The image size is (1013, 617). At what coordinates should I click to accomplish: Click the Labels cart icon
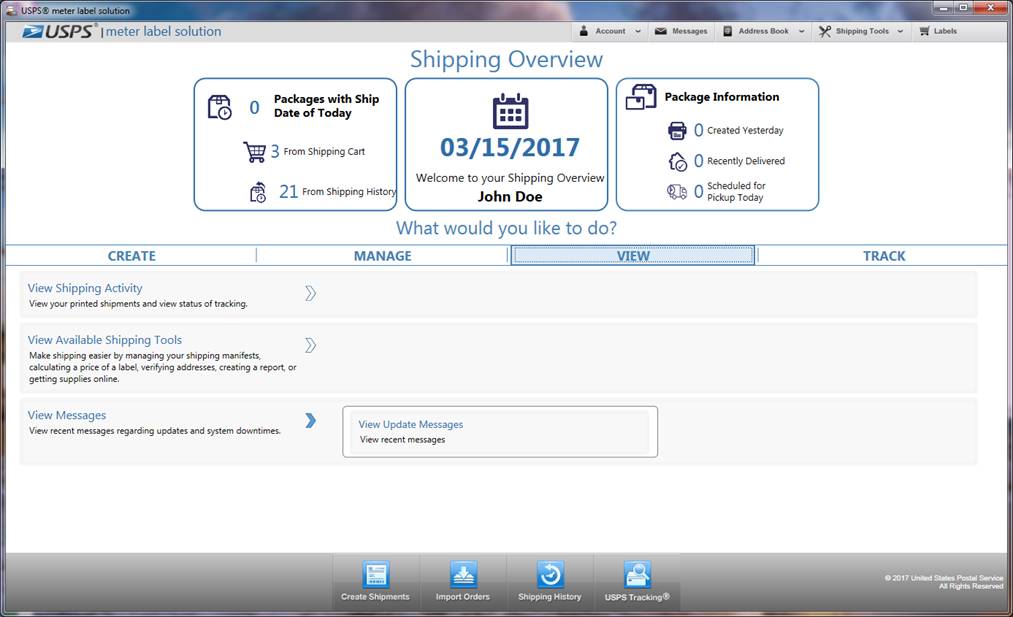coord(924,31)
